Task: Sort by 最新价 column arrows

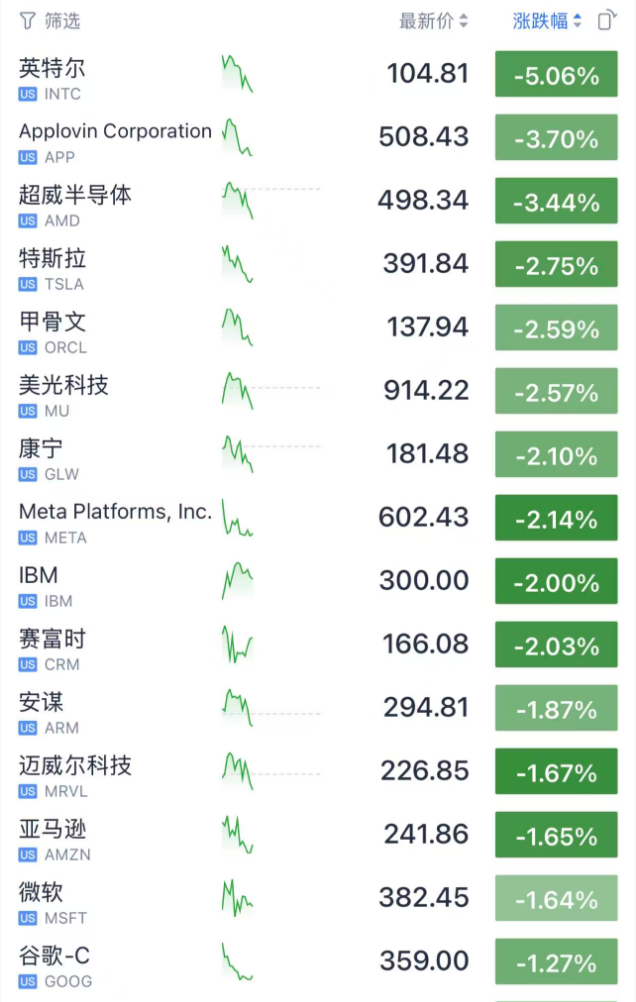Action: tap(463, 21)
